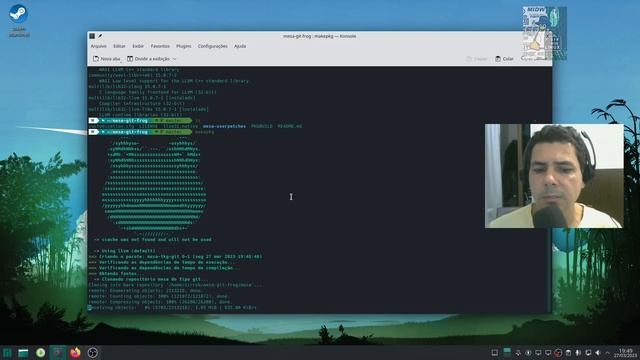Click the 'Using llvm (default)' line

(x=124, y=251)
